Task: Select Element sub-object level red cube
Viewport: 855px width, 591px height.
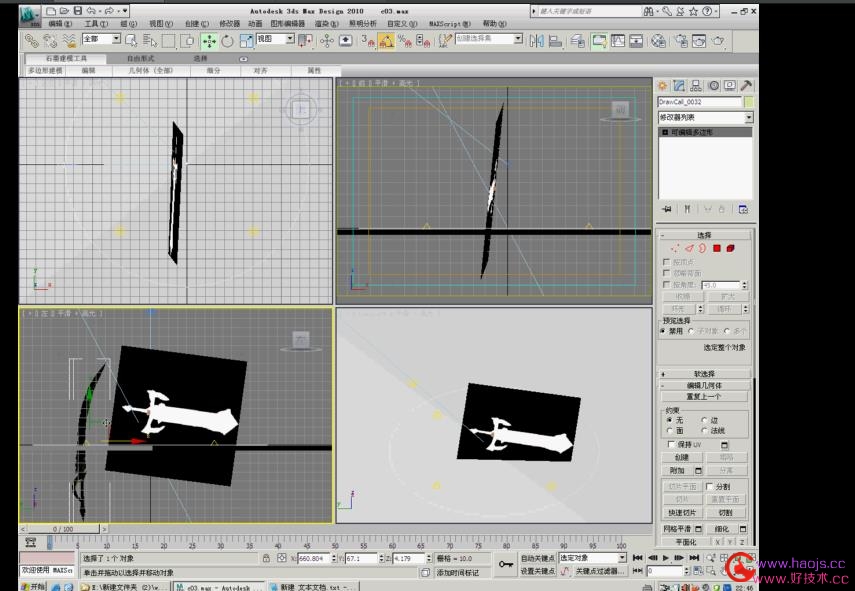Action: [x=730, y=249]
